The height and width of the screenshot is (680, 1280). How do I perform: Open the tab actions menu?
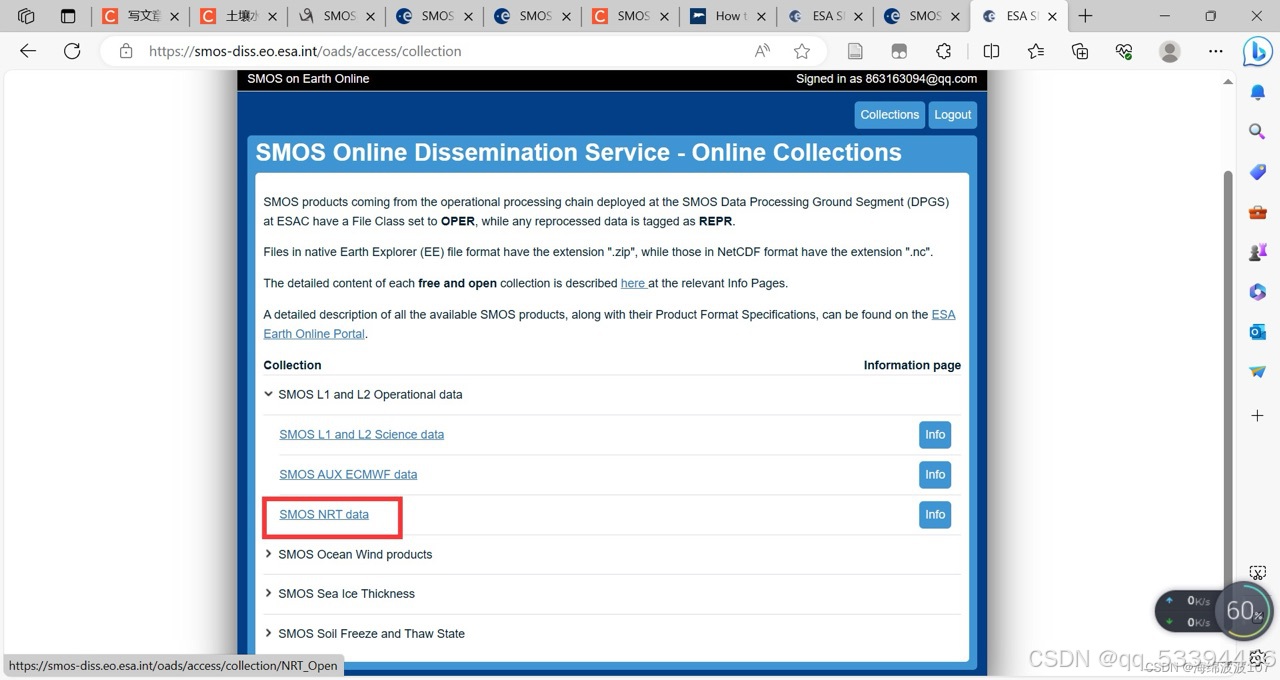click(x=68, y=16)
